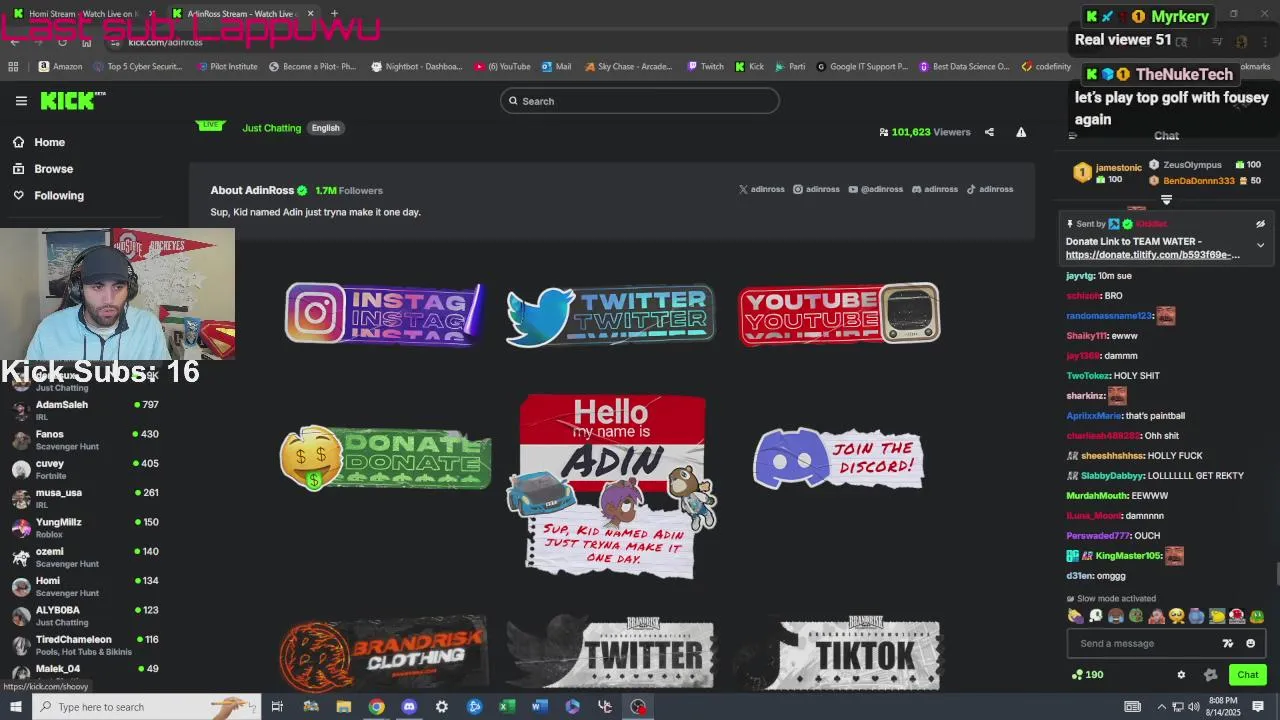
Task: Collapse the chat panel icon
Action: [1072, 136]
